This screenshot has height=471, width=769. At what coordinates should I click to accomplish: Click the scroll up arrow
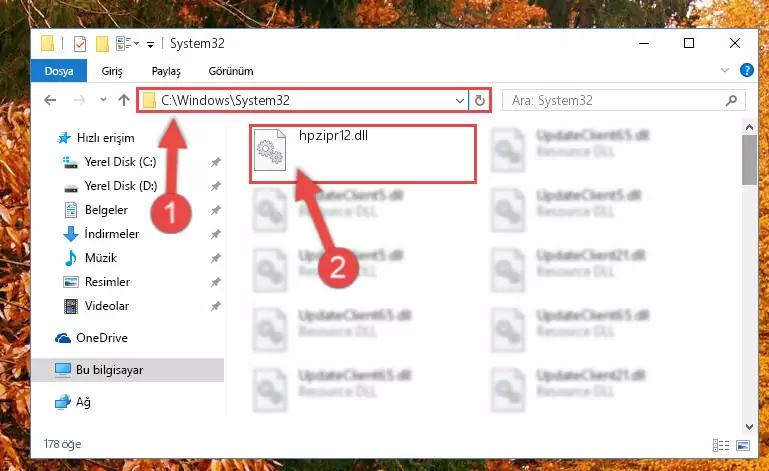[x=749, y=127]
